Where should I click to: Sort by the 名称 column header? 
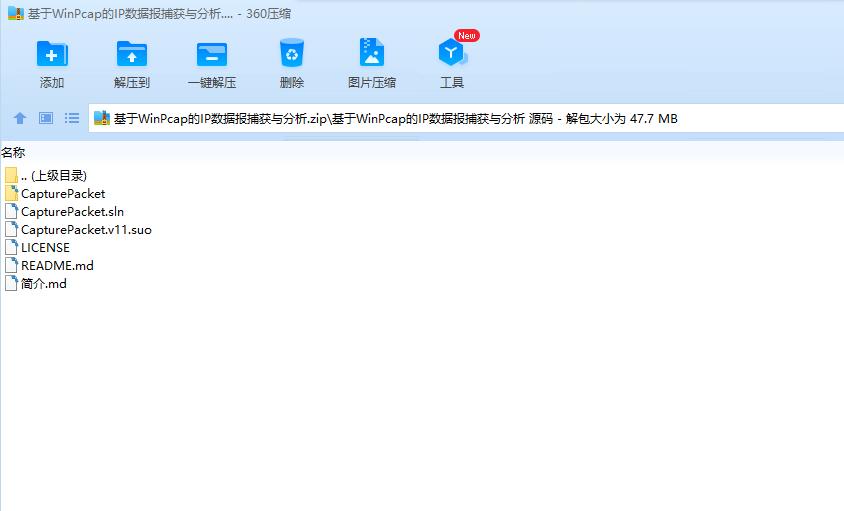tap(13, 152)
